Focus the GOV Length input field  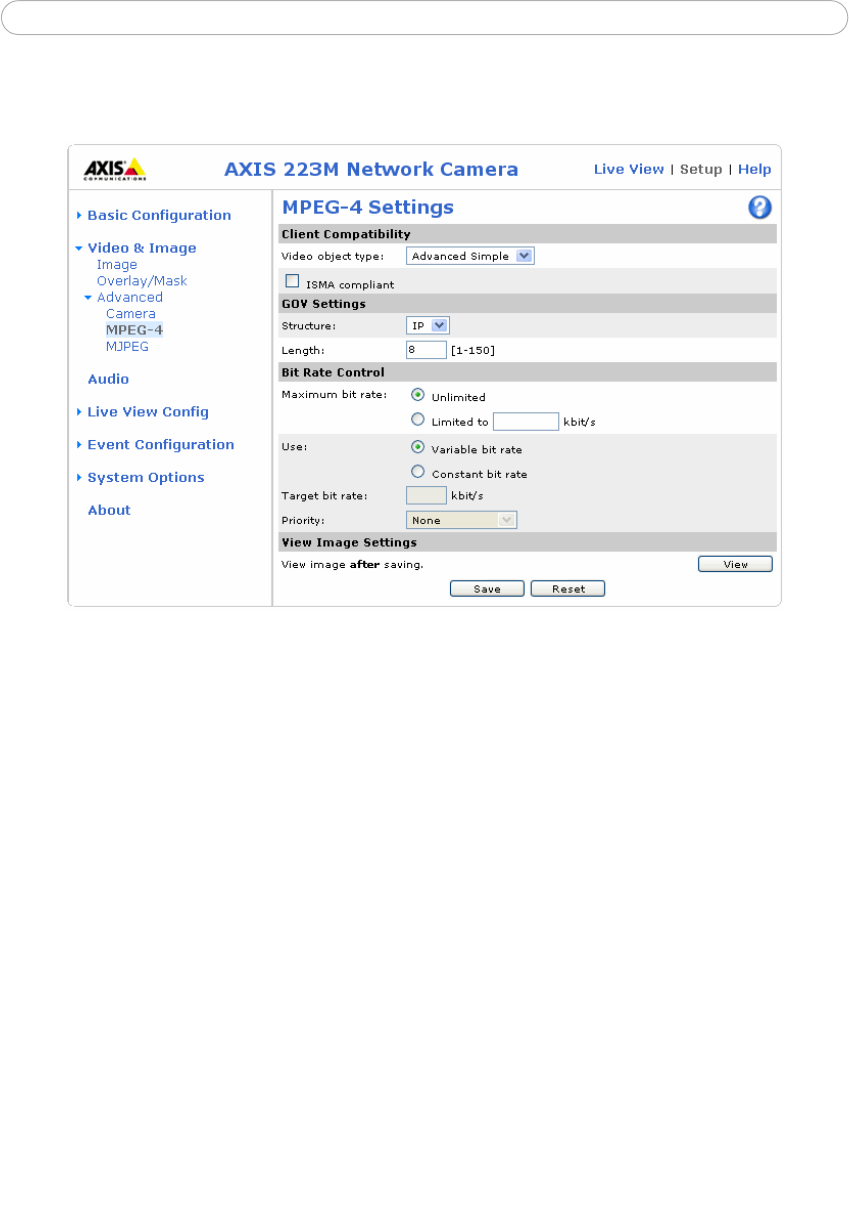click(426, 350)
